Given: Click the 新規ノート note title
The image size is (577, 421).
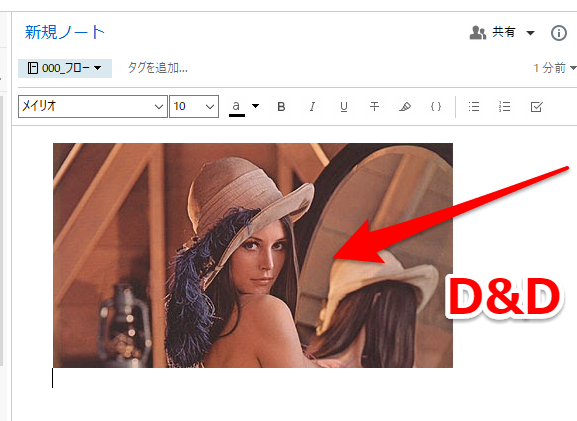Looking at the screenshot, I should (65, 32).
